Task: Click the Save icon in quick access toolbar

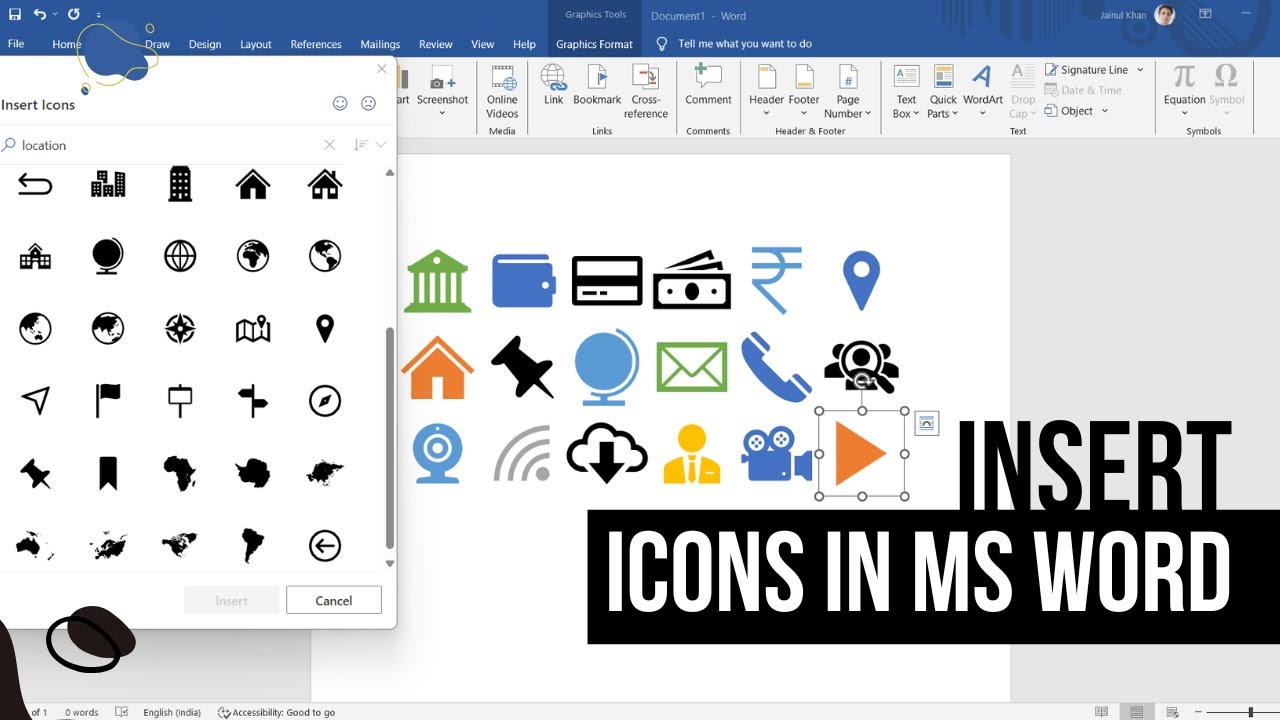Action: click(15, 14)
